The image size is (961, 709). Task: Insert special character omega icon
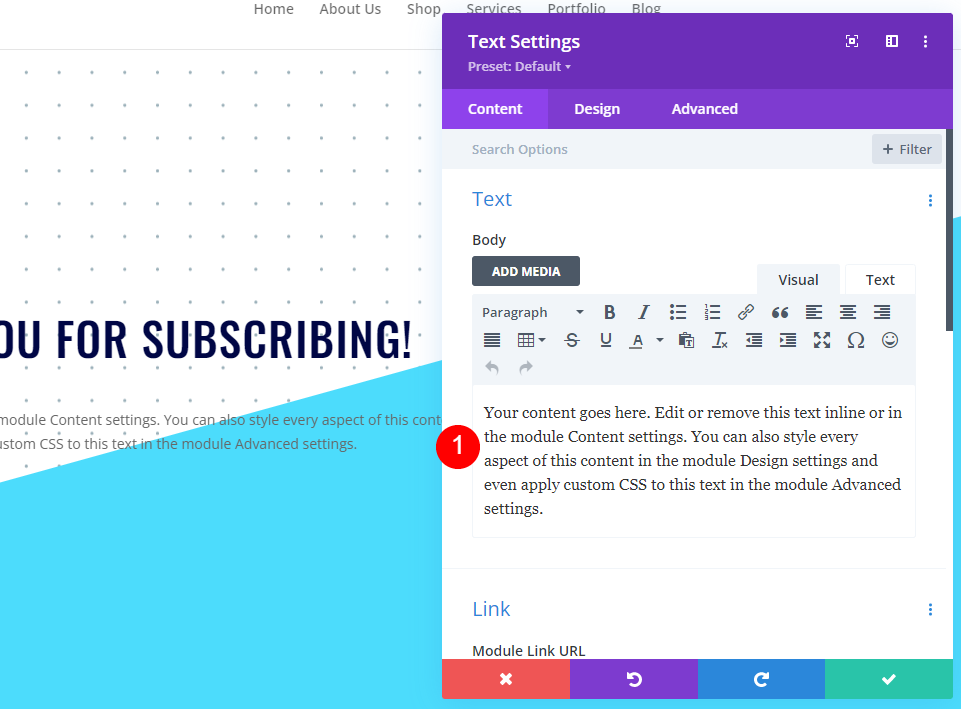tap(856, 340)
